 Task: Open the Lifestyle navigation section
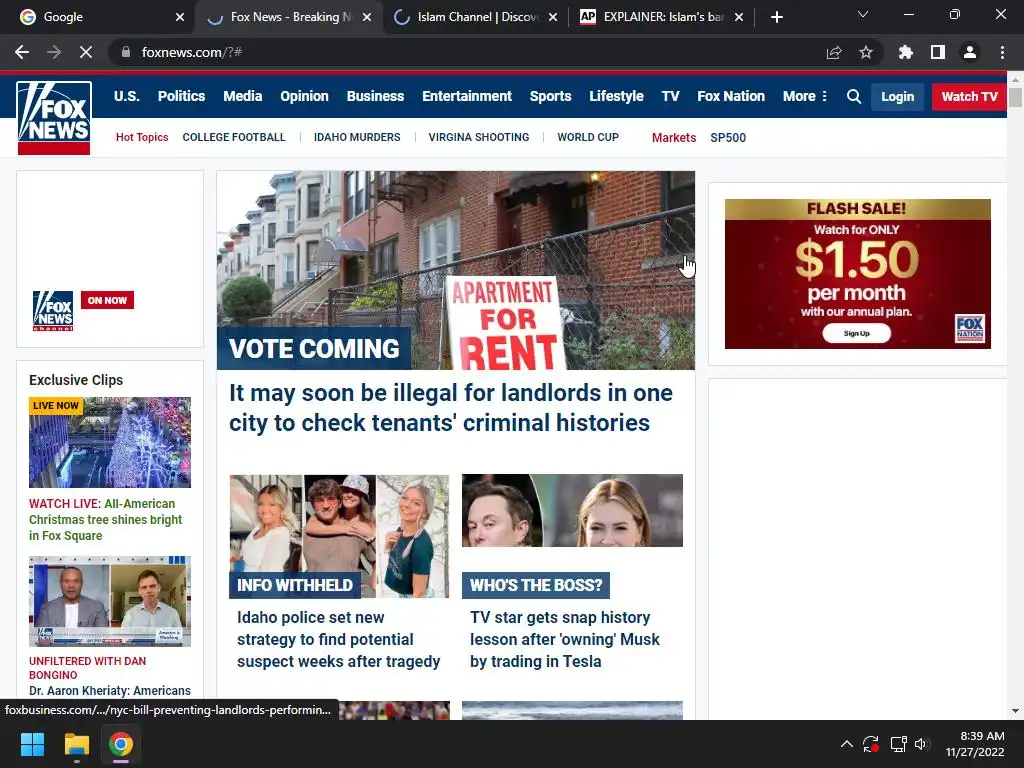click(x=616, y=97)
